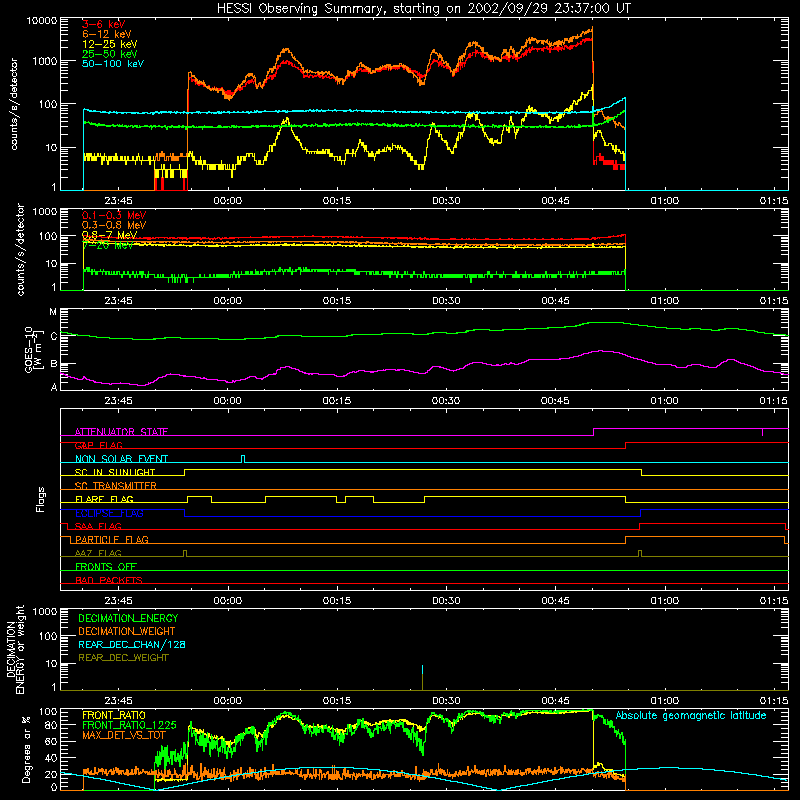Viewport: 800px width, 800px height.
Task: Select the SC_IN_SUNLIGHT flag label
Action: click(115, 472)
